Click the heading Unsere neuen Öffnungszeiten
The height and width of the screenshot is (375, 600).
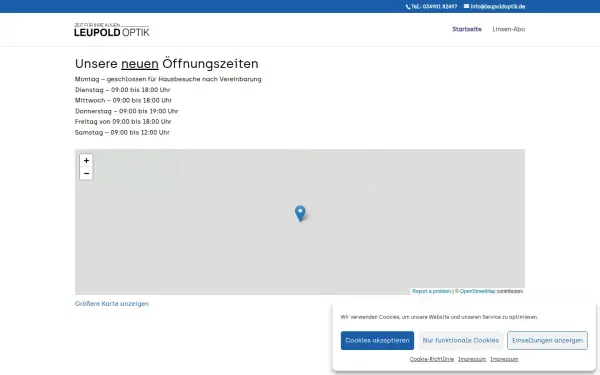tap(167, 64)
